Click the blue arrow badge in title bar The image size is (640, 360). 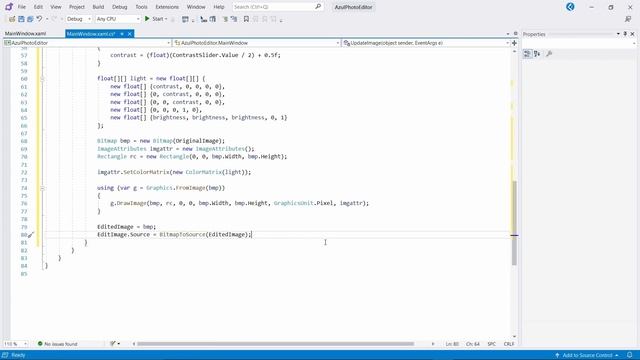click(570, 7)
